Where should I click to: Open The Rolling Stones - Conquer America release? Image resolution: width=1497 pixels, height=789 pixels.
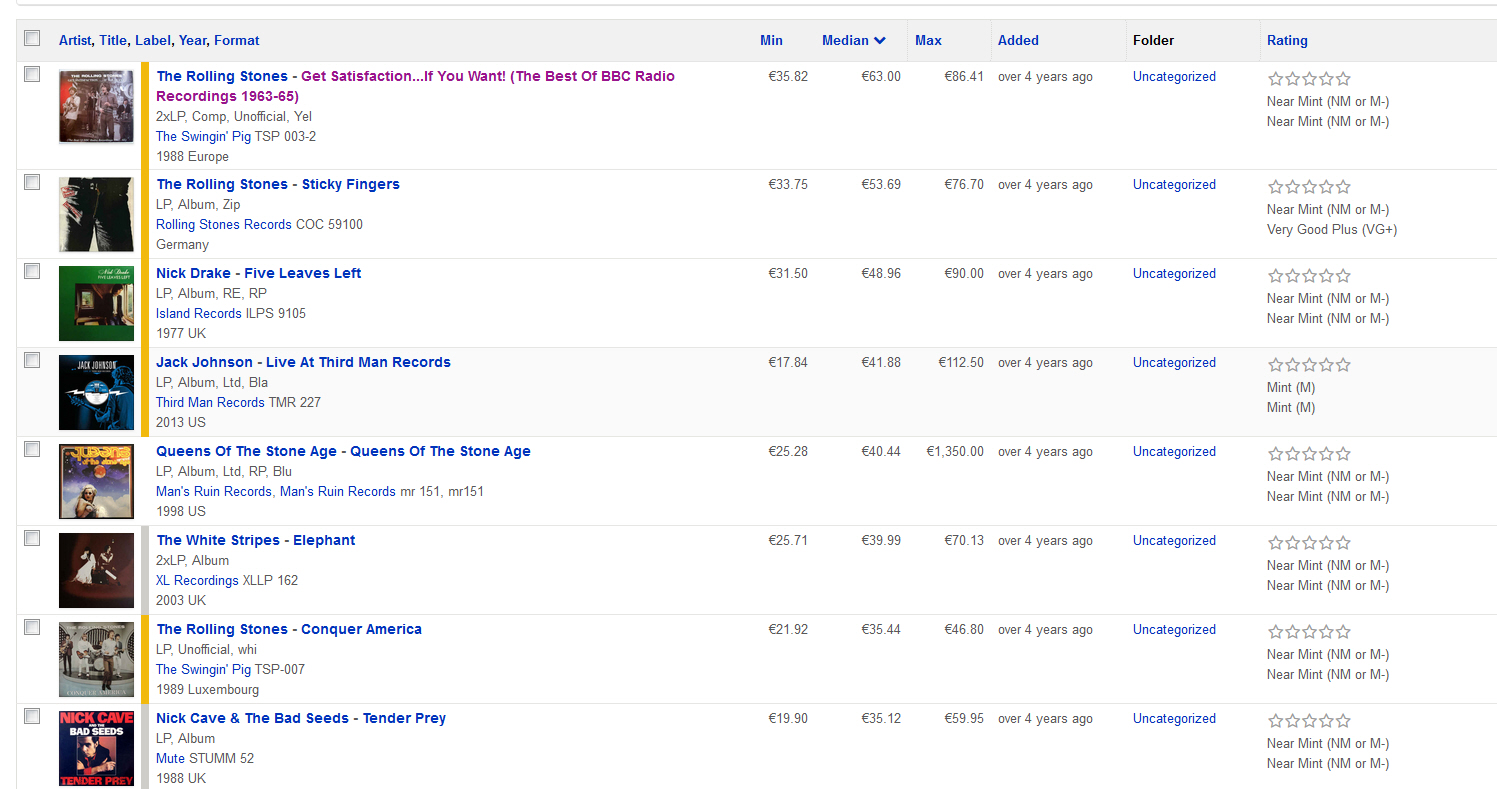point(289,629)
